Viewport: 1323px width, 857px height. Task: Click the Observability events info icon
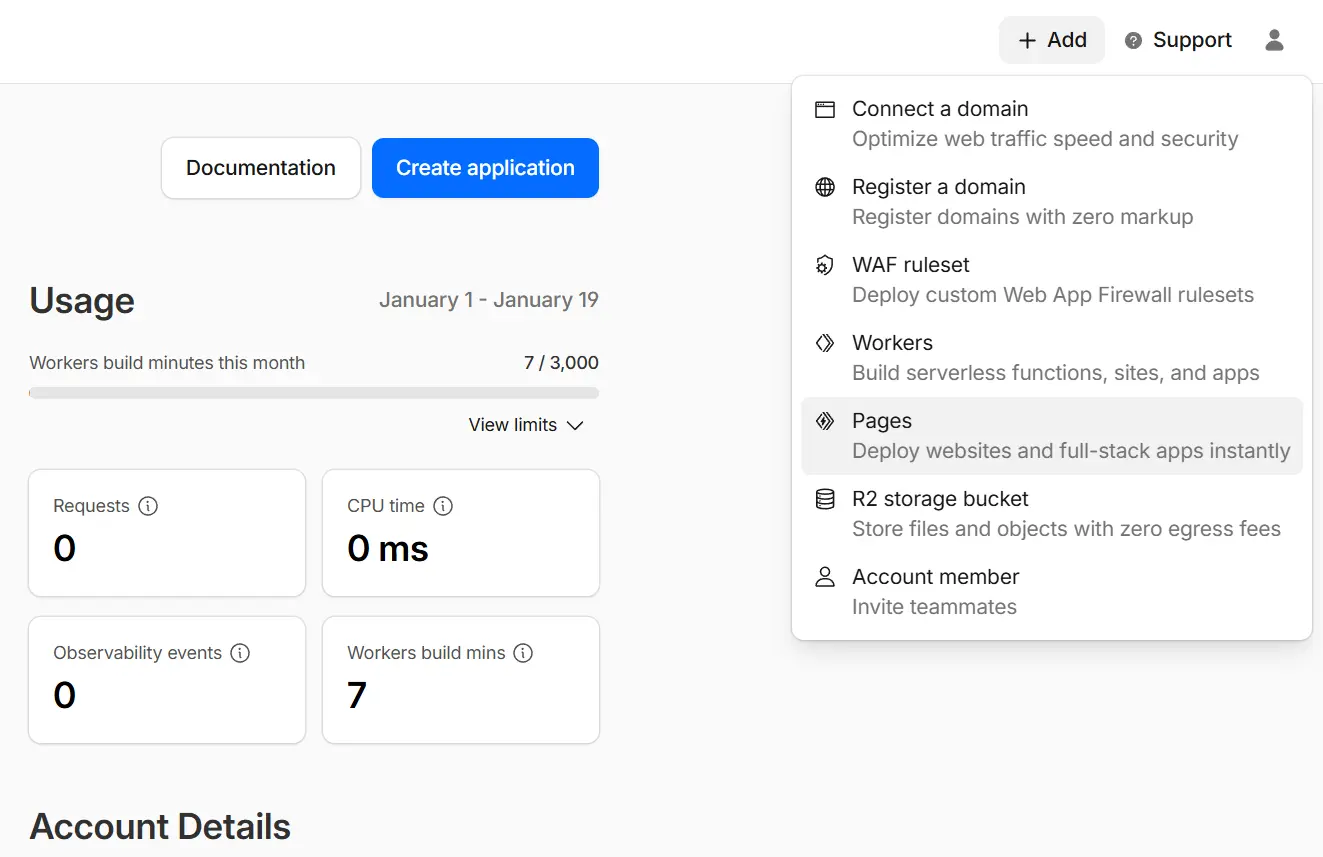240,653
